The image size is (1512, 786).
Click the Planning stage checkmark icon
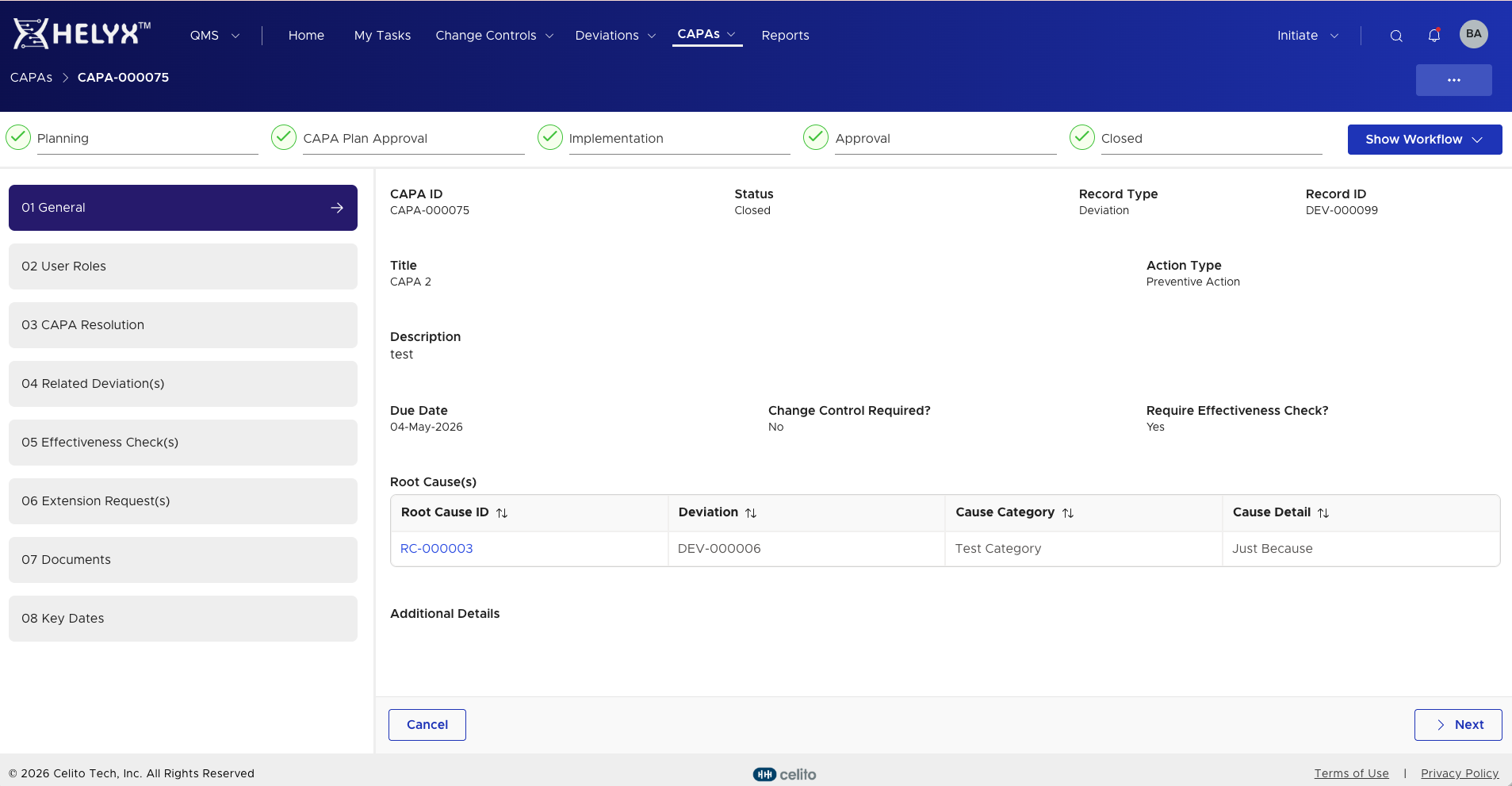point(18,137)
